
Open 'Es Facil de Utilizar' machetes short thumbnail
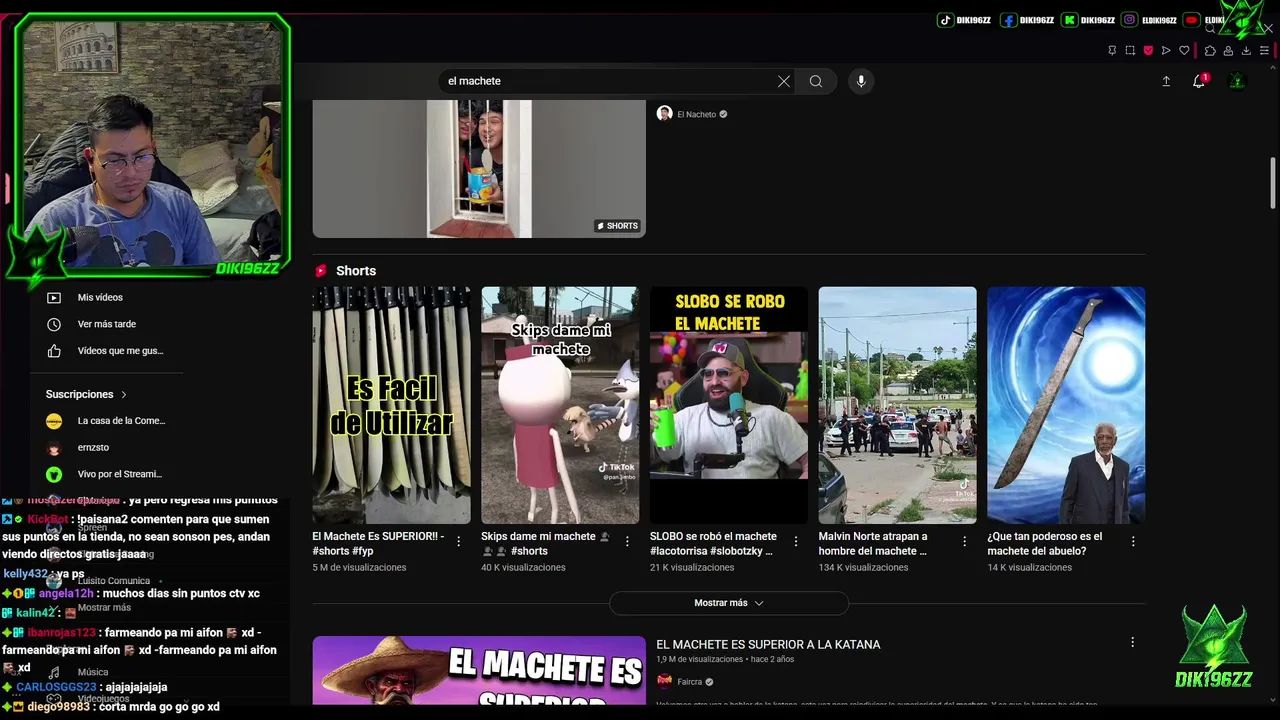(391, 405)
